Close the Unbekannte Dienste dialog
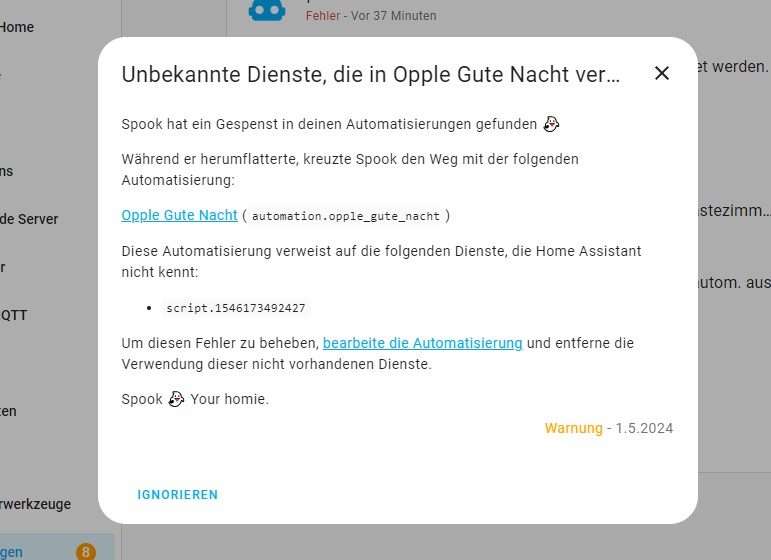 (x=662, y=73)
